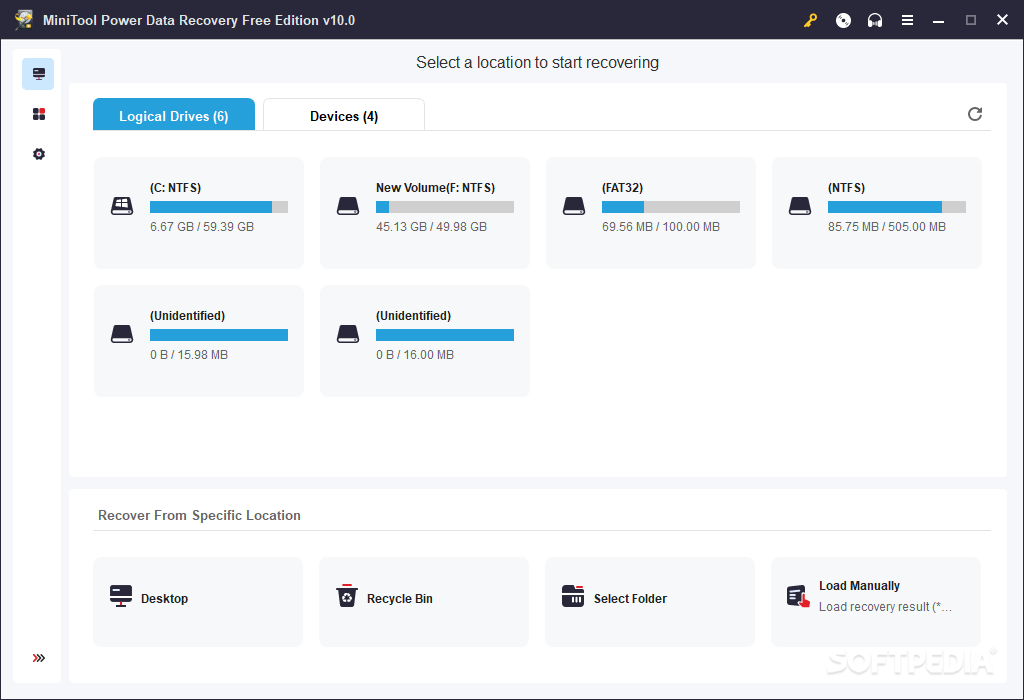
Task: Select the C: NTFS drive
Action: click(x=199, y=213)
